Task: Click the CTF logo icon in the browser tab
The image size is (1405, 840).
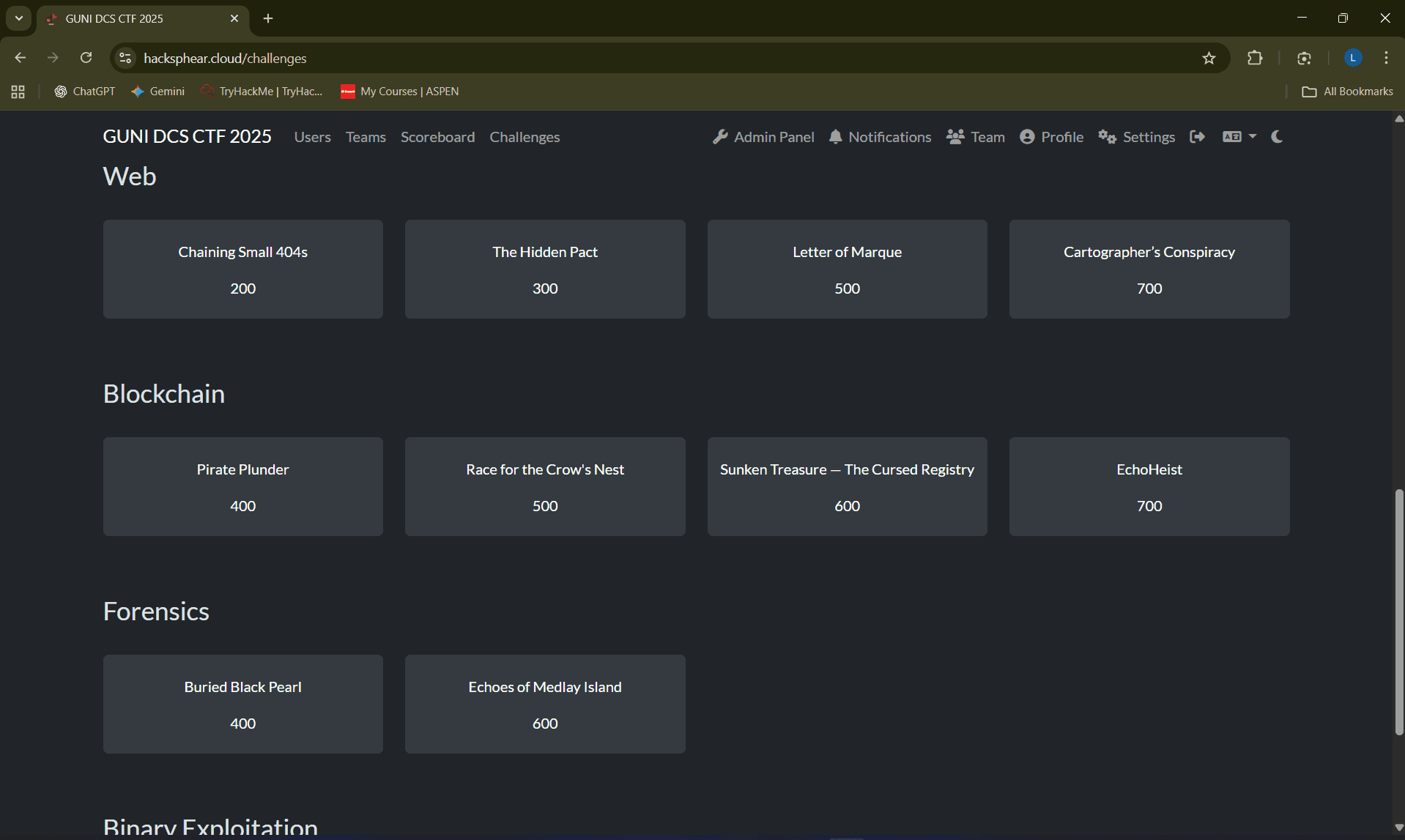Action: tap(51, 19)
